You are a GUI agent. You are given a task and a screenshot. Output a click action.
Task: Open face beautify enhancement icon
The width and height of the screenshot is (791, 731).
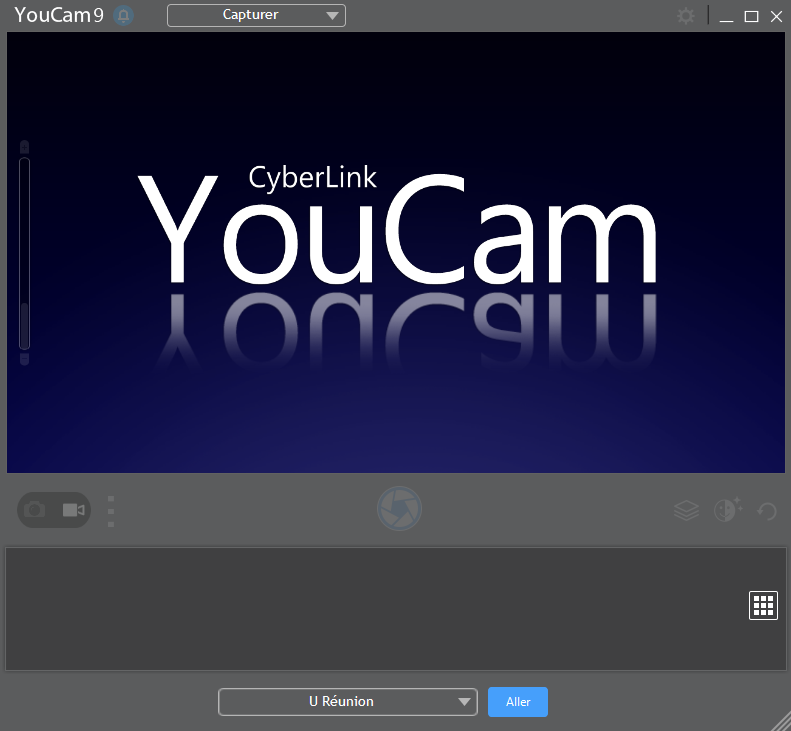[x=727, y=510]
